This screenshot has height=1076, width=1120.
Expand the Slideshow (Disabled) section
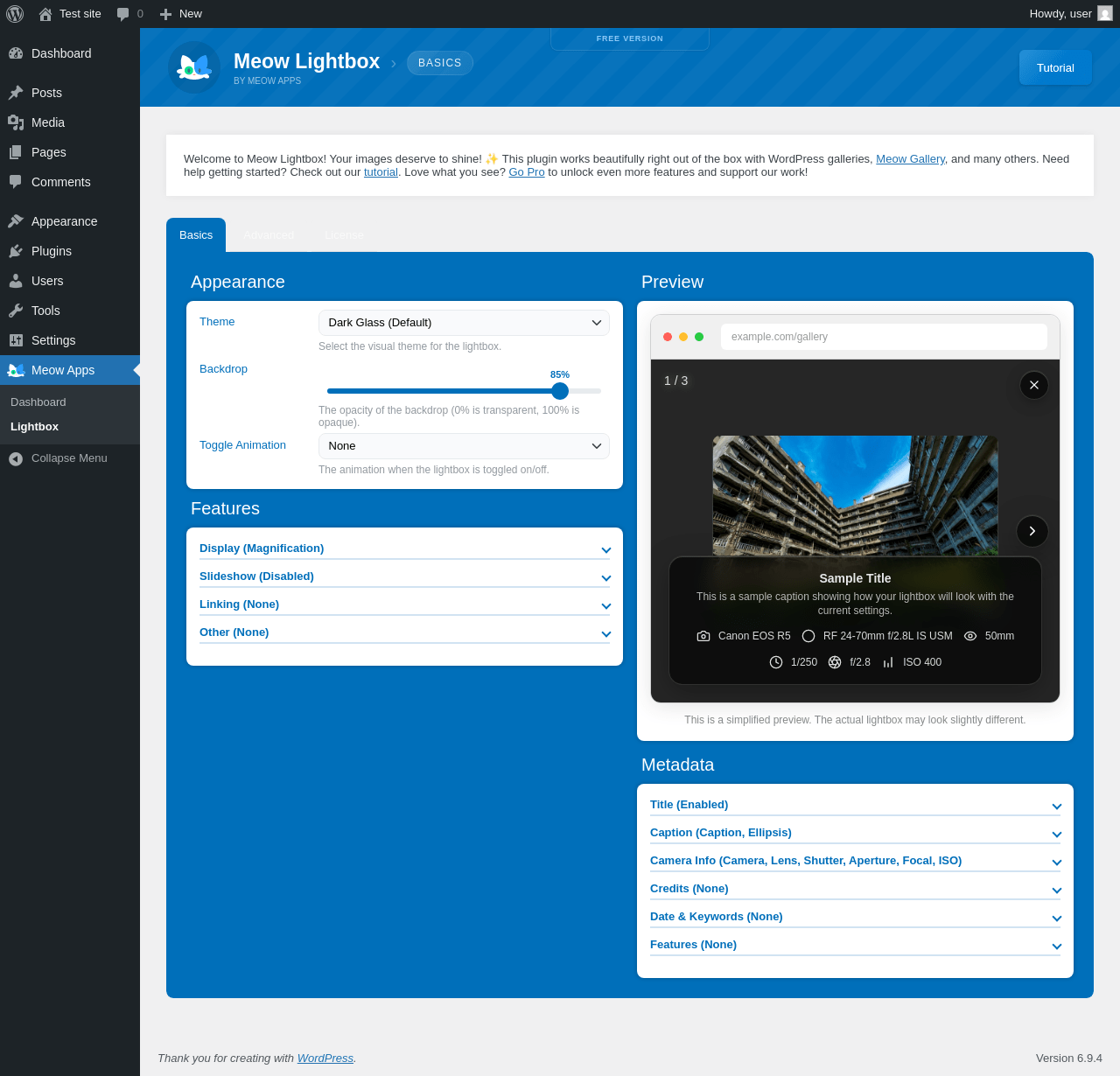coord(404,576)
